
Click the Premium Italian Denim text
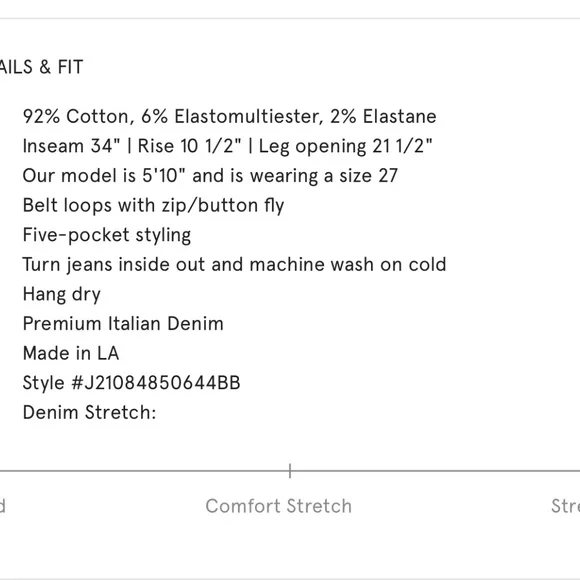[123, 324]
